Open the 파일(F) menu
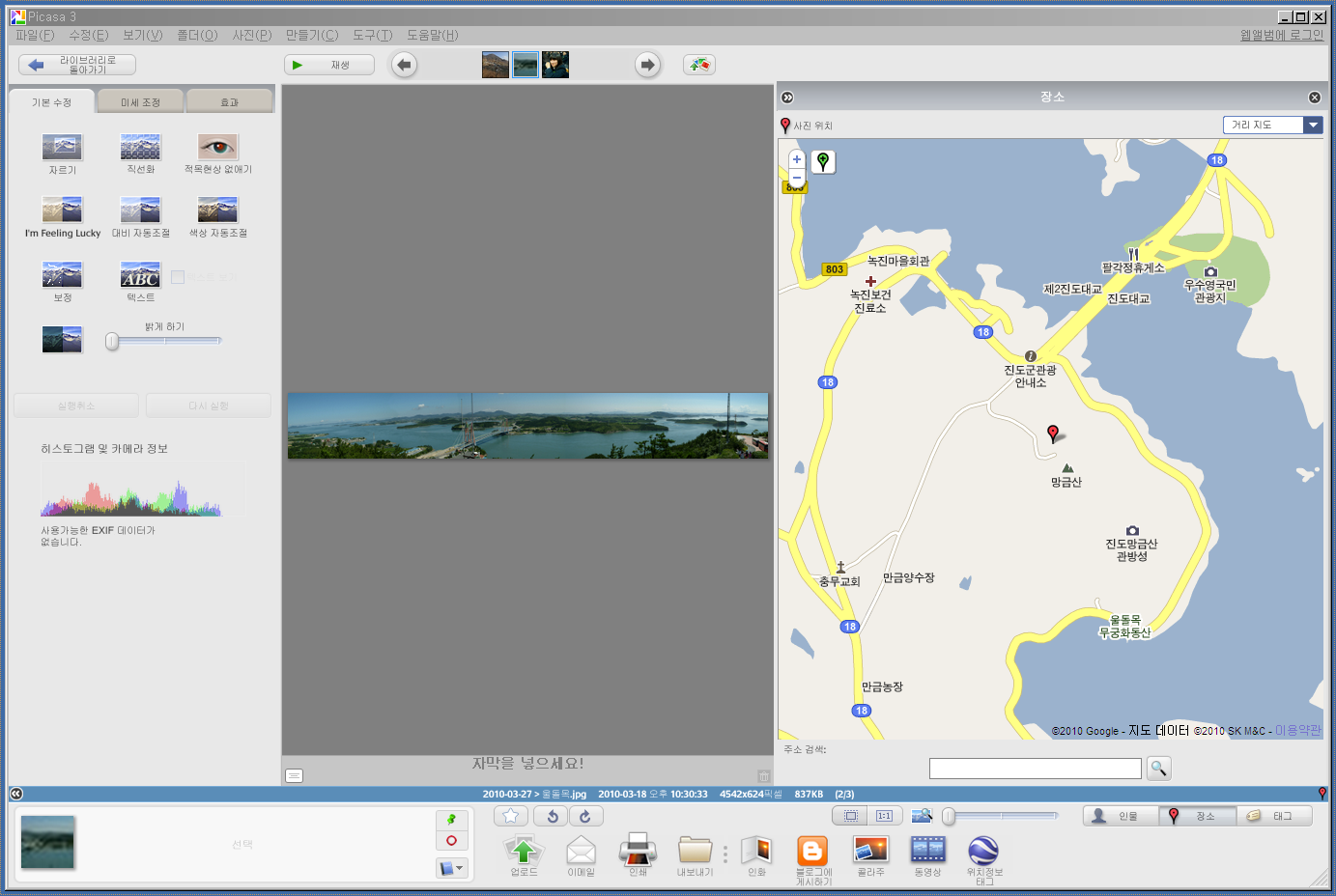Screen dimensions: 1336x896 coord(35,35)
